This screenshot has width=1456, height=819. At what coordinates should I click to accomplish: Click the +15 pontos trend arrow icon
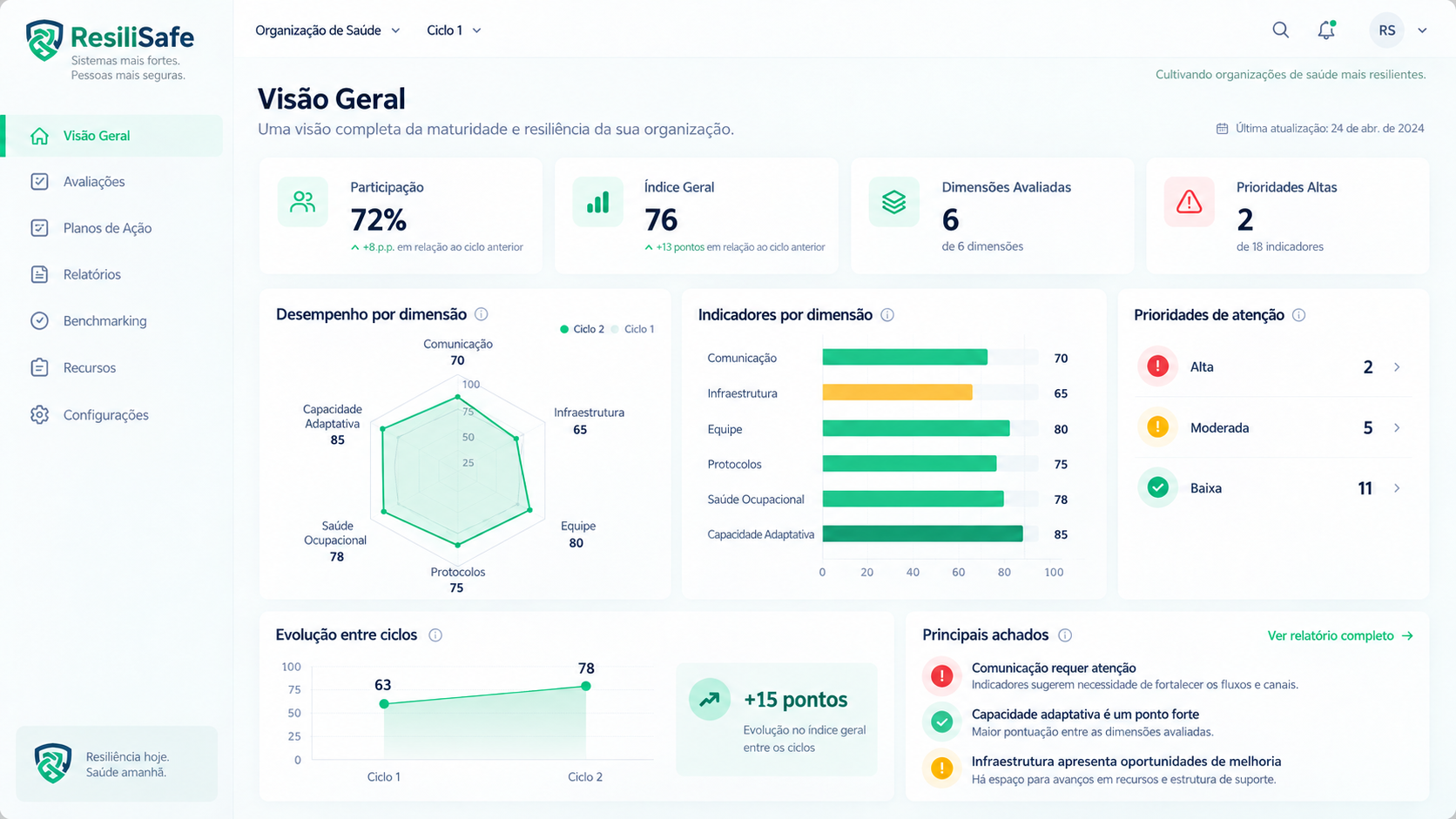coord(710,699)
